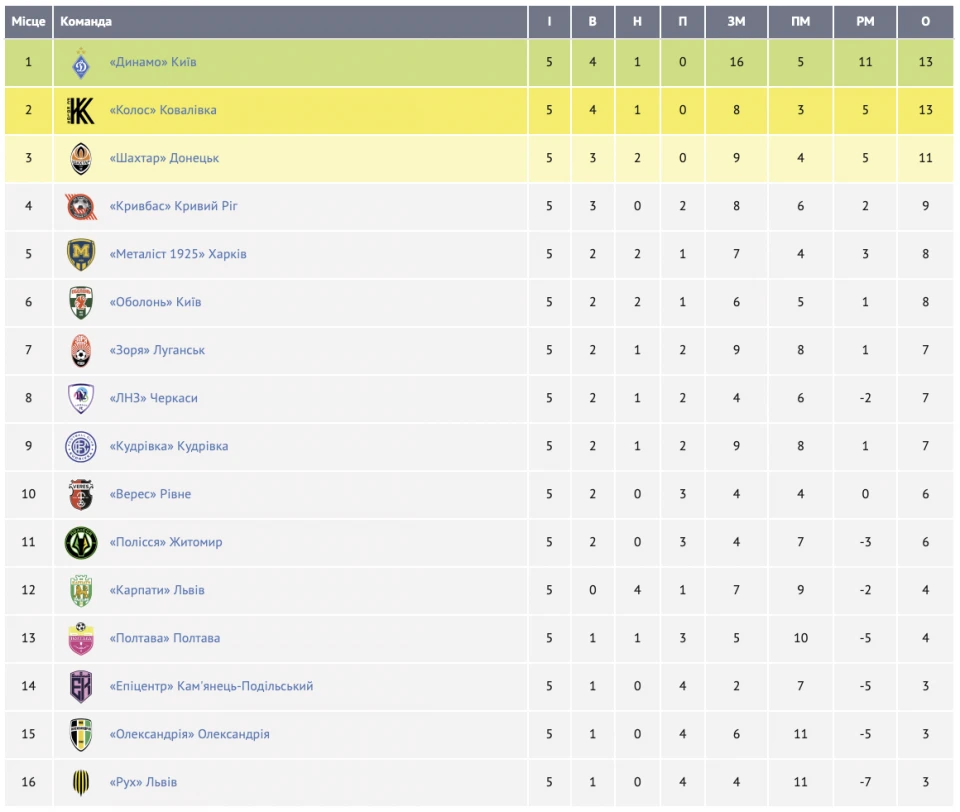The image size is (960, 812).
Task: Select the Rukh Lviv striped crest
Action: pyautogui.click(x=81, y=783)
